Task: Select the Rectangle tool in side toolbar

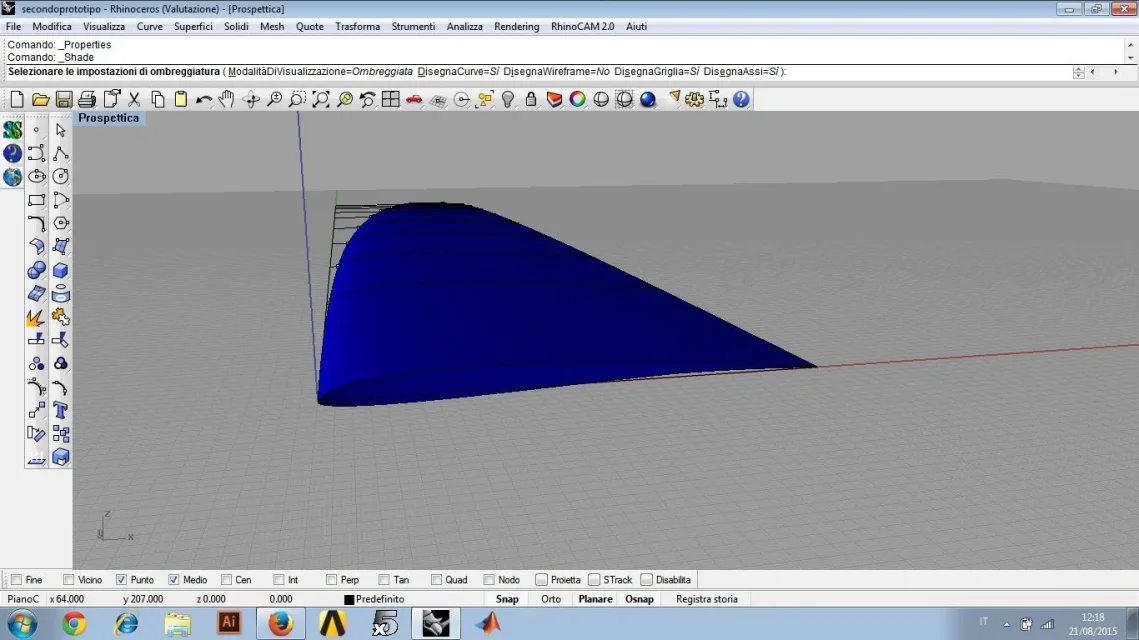Action: (x=36, y=200)
